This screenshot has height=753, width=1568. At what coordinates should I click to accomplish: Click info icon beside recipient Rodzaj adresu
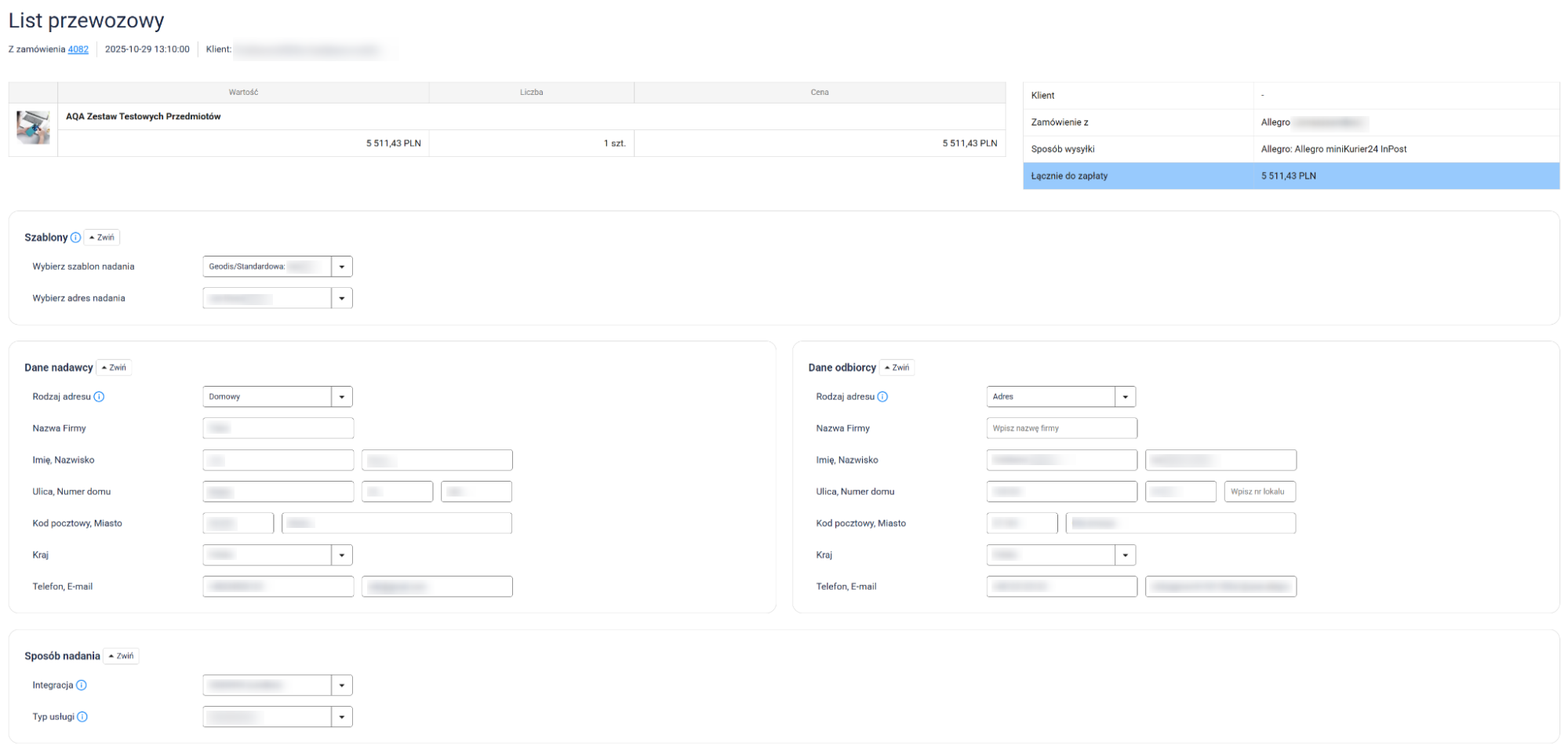click(x=882, y=397)
